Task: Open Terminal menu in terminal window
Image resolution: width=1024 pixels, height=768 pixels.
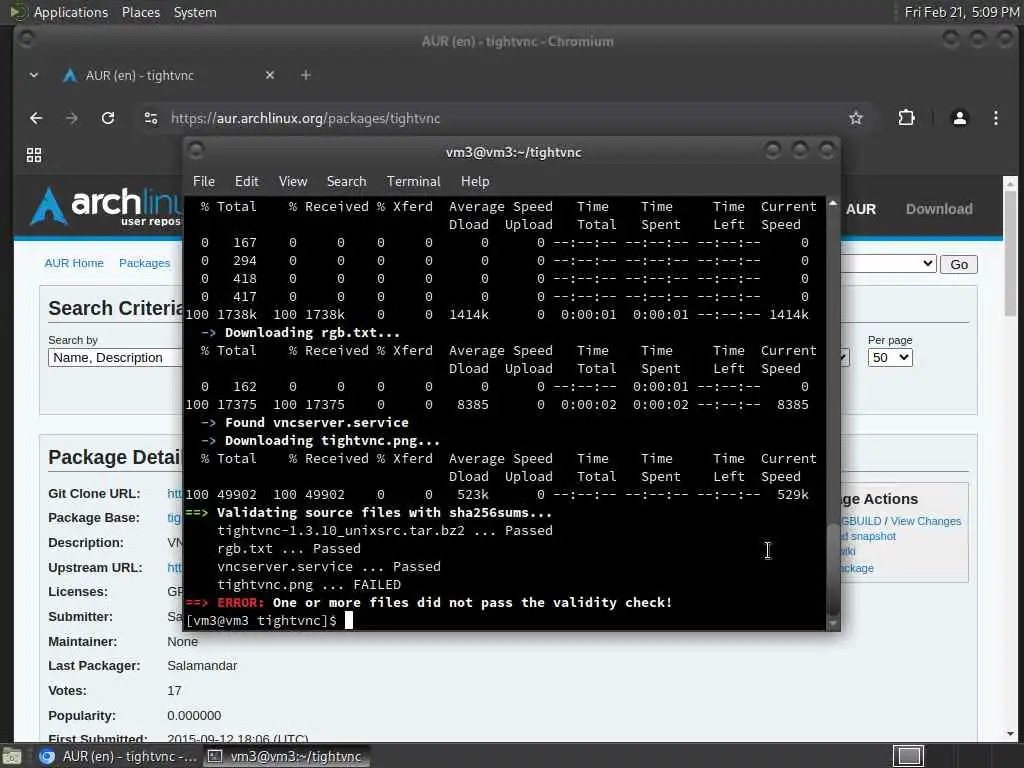Action: click(x=413, y=182)
